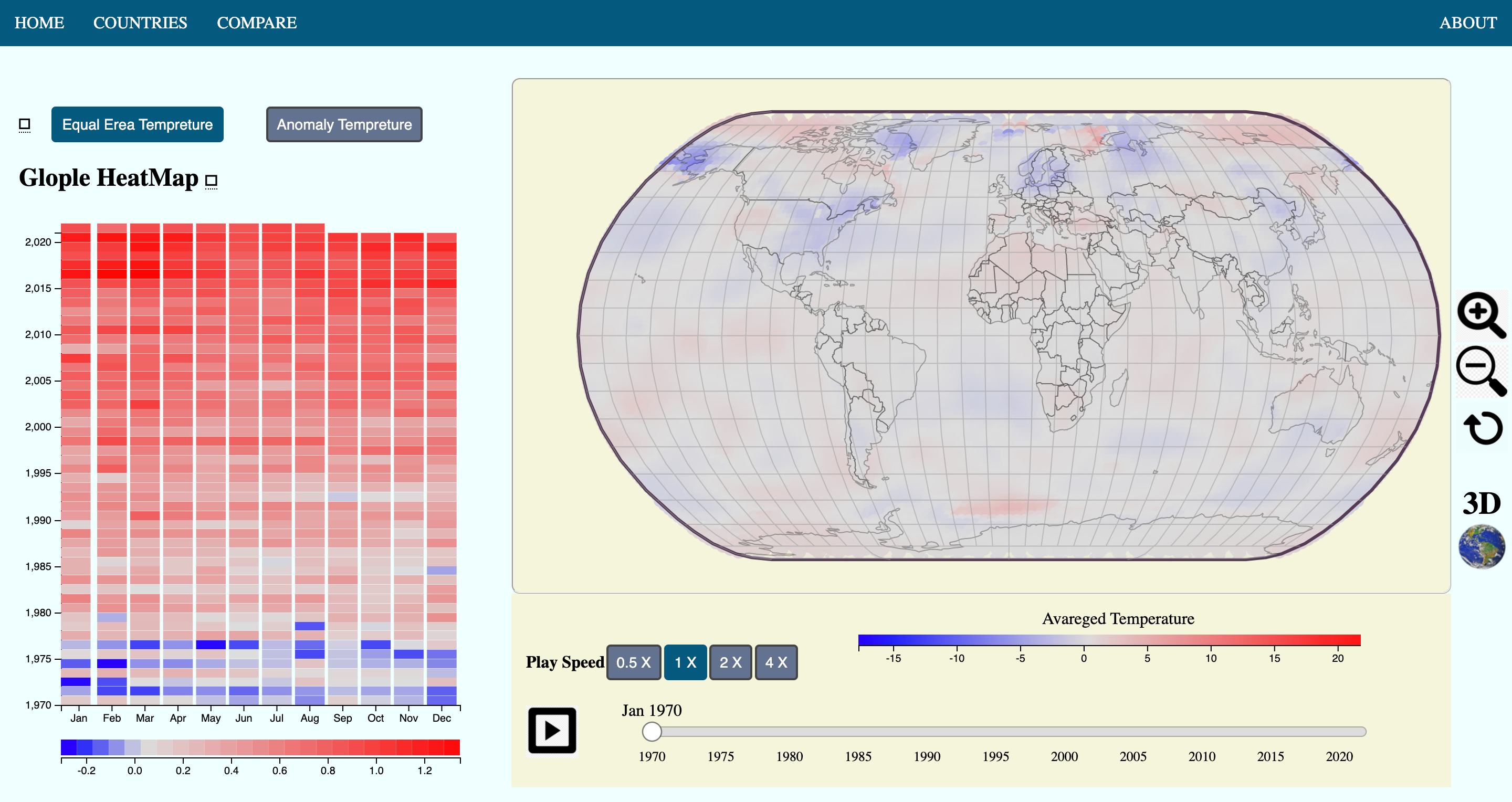Click the heatmap anomaly color scale bar
This screenshot has height=802, width=1512.
tap(260, 747)
